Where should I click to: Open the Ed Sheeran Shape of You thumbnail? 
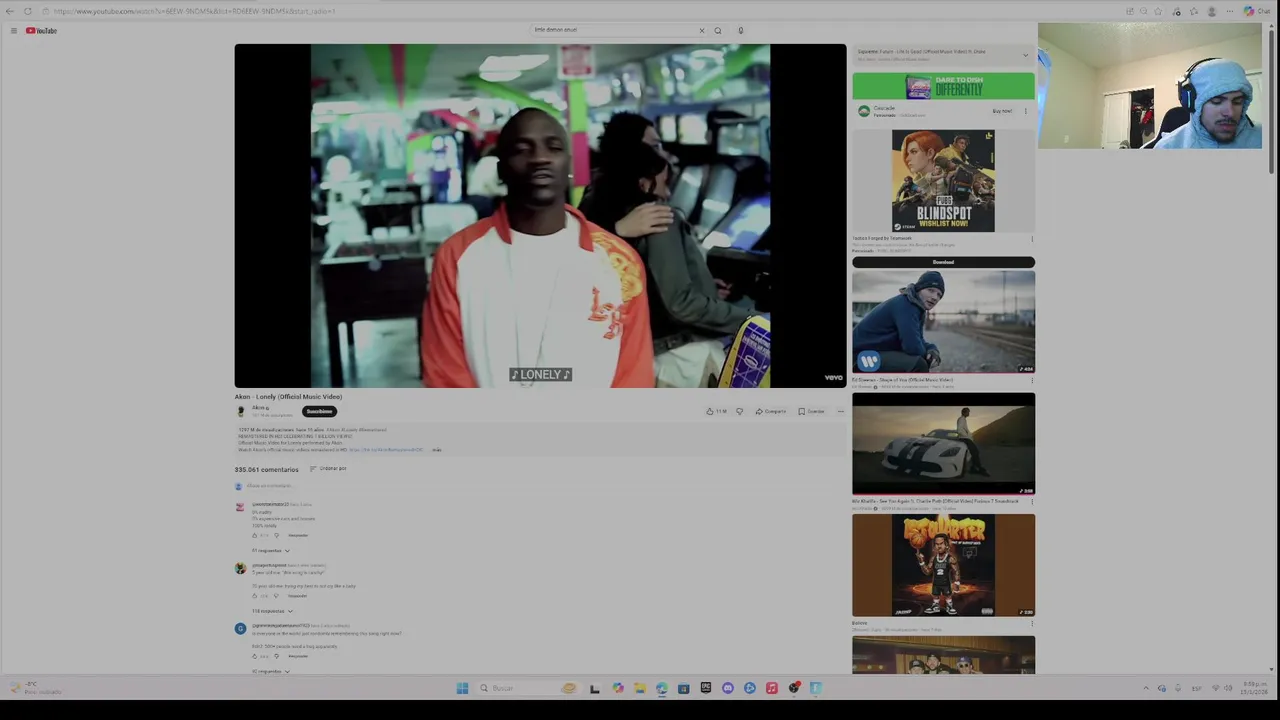tap(943, 322)
